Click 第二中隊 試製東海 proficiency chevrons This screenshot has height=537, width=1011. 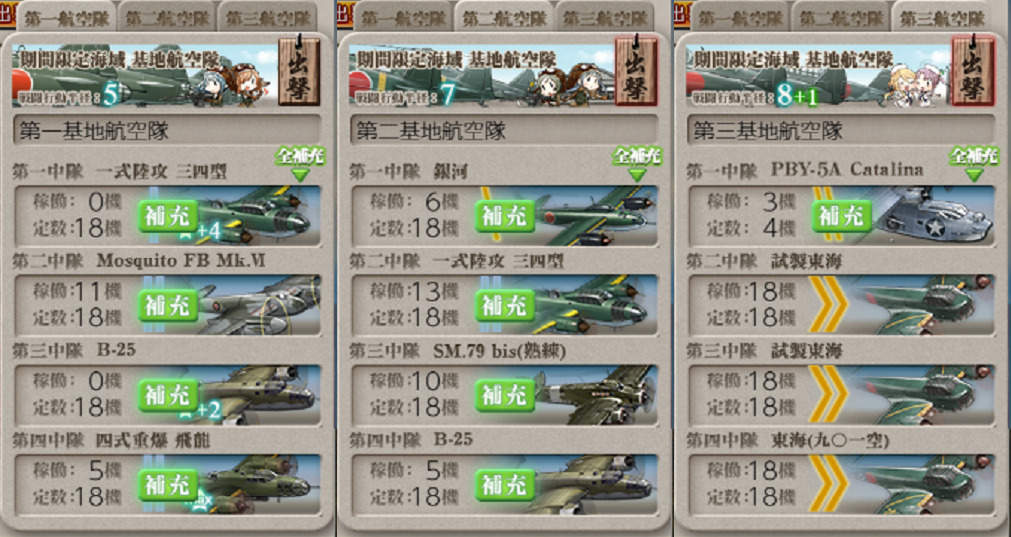829,305
